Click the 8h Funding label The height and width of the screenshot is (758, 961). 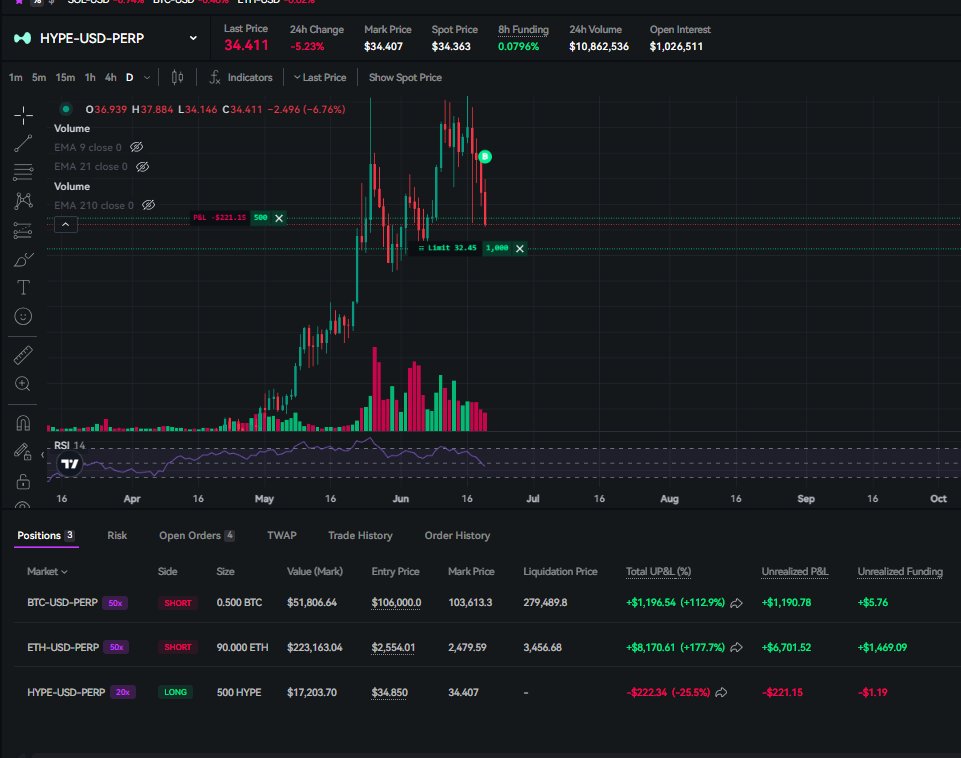523,29
